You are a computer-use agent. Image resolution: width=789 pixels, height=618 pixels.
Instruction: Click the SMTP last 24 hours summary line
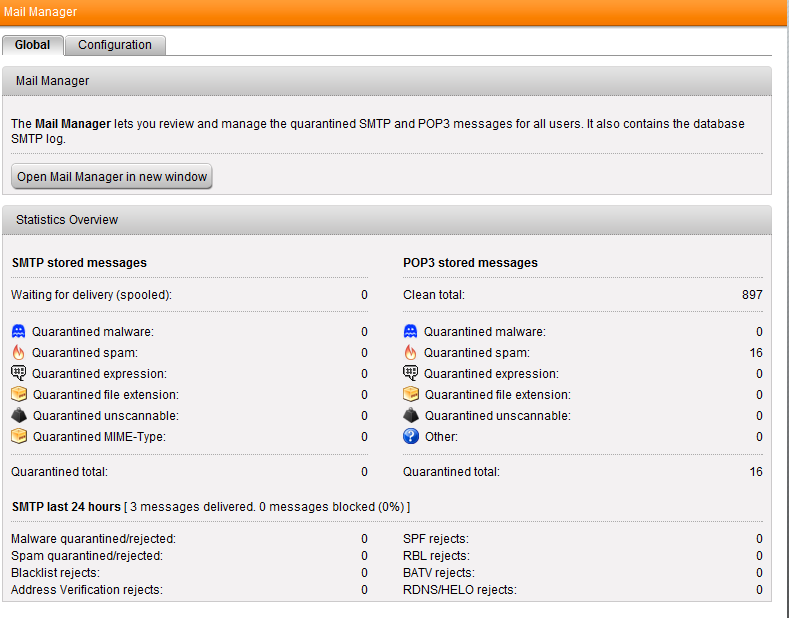(210, 507)
